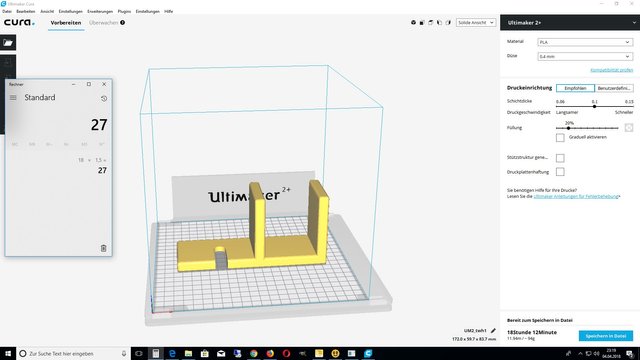Open File Explorer from the taskbar
The image size is (640, 360).
(188, 353)
